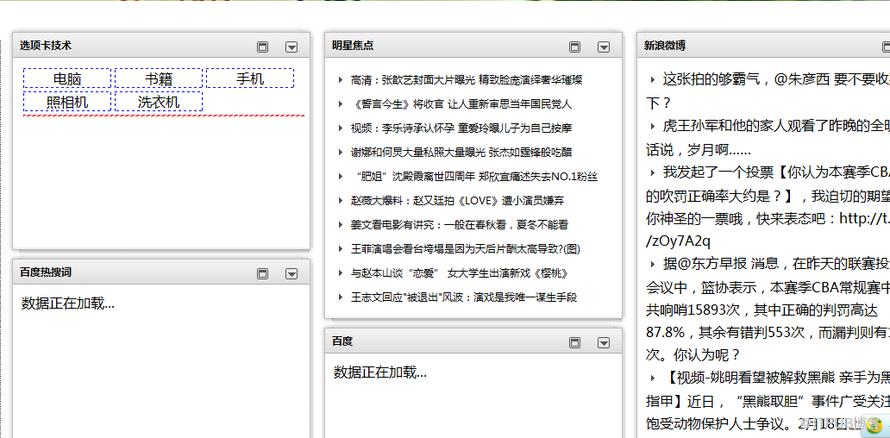Open the 王志文回应"被退出"风波 news link
This screenshot has width=890, height=438.
(464, 297)
